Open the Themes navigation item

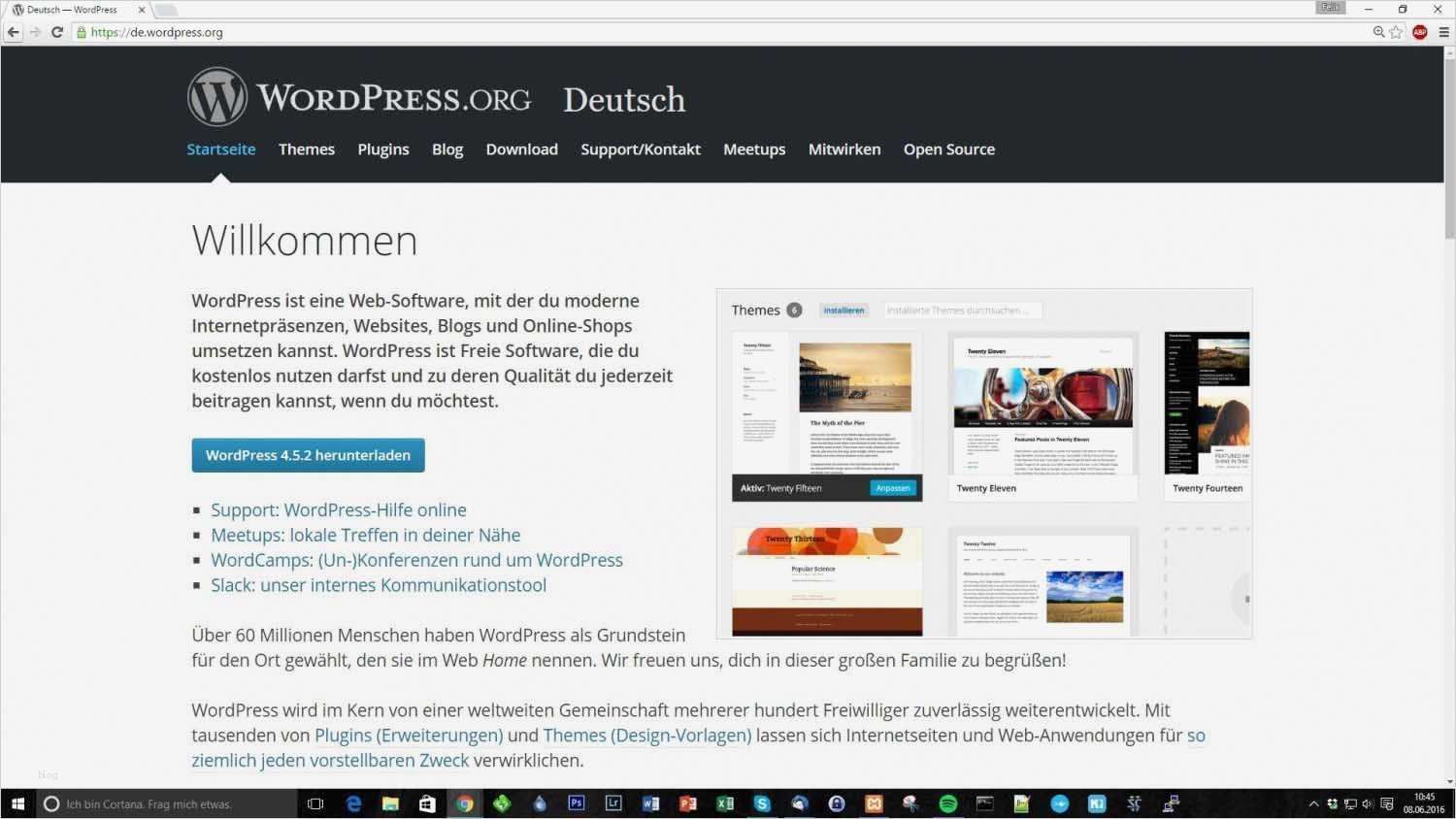(307, 149)
